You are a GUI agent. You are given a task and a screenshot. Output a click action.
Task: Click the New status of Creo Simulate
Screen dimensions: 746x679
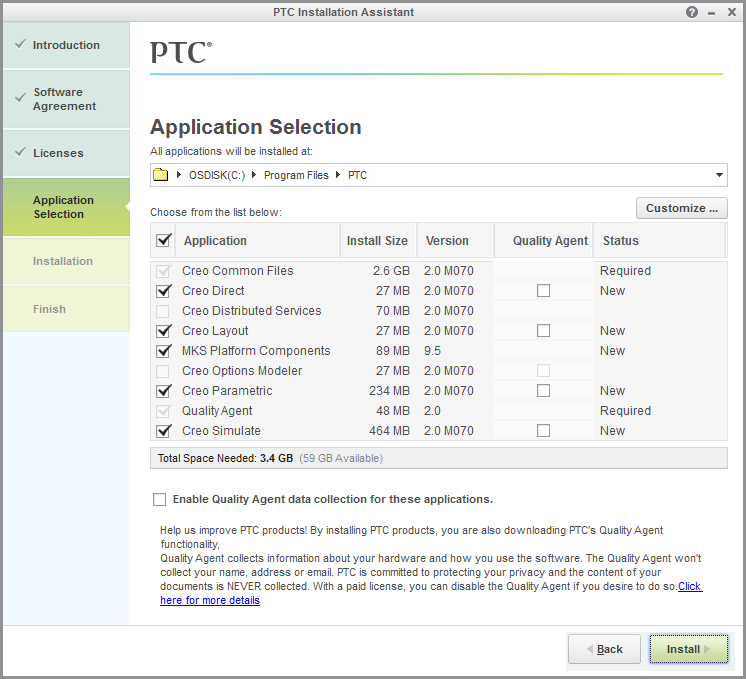tap(612, 431)
